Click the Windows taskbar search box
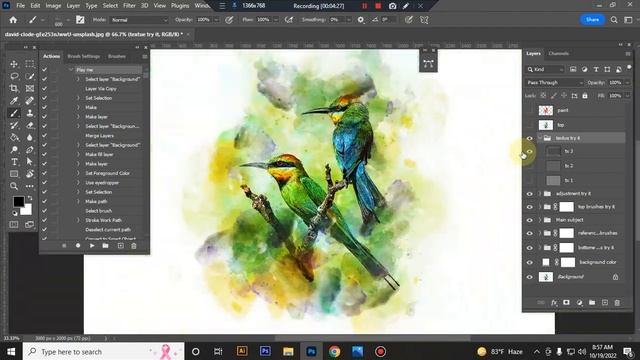Screen dimensions: 640x360 (x=104, y=351)
